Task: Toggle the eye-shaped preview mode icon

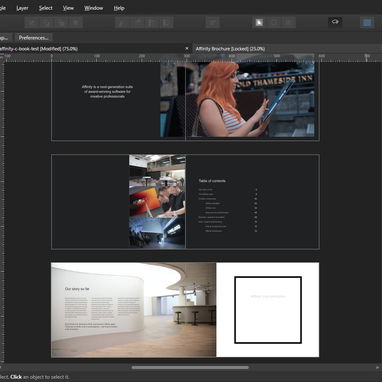Action: coord(335,22)
